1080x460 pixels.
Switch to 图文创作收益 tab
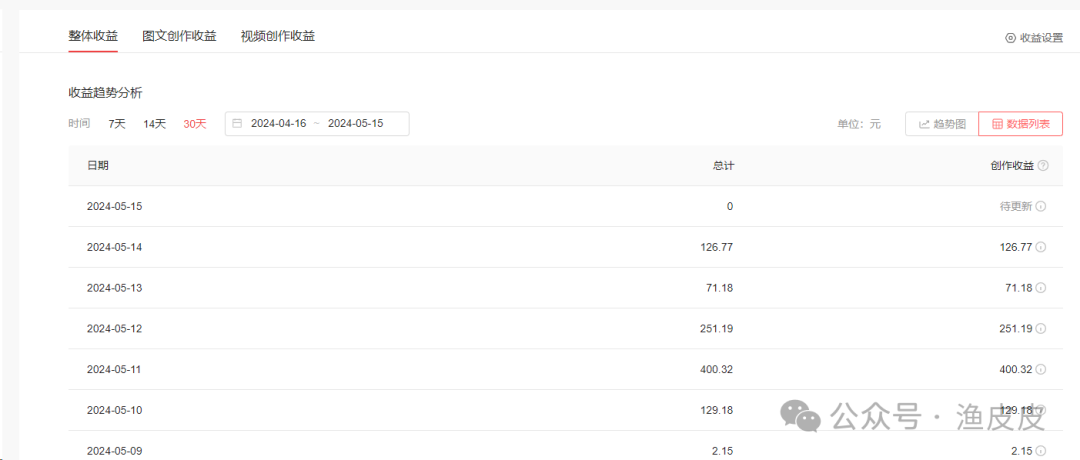tap(179, 36)
